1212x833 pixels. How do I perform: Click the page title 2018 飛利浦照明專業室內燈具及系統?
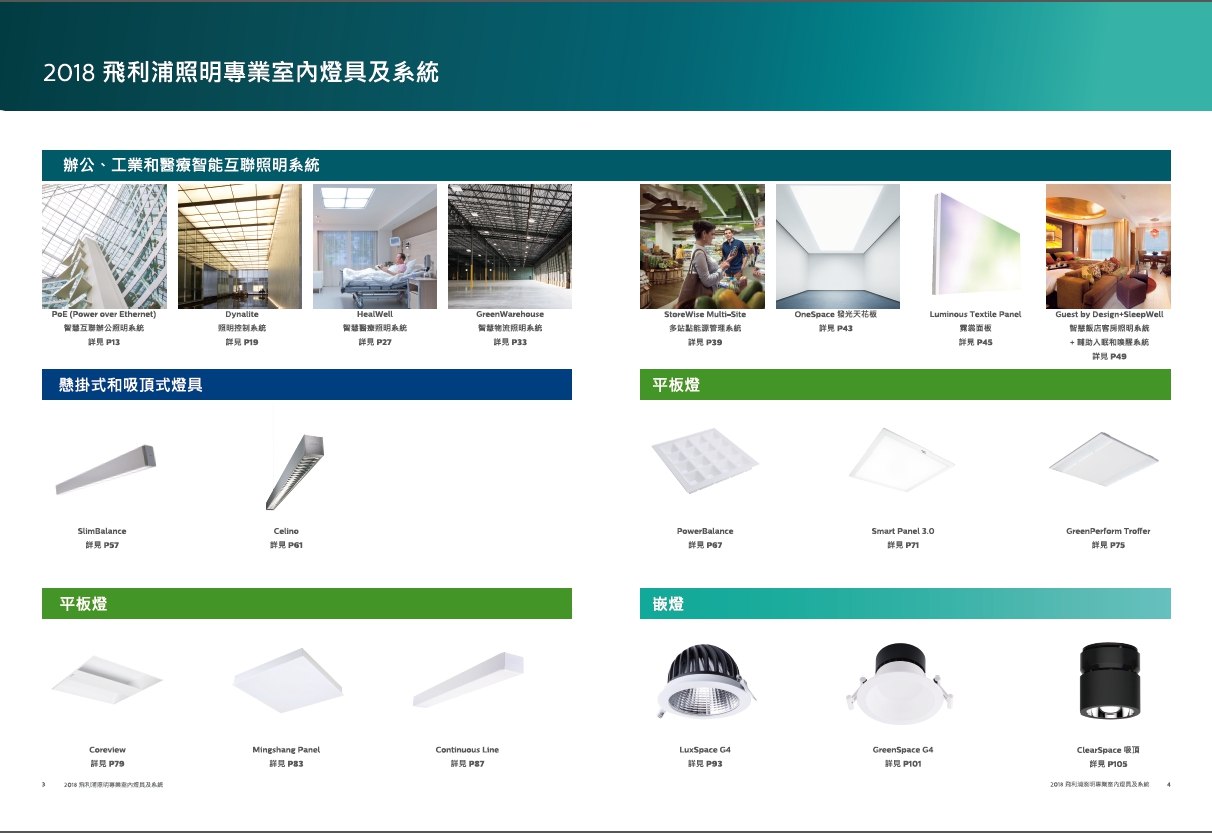241,73
